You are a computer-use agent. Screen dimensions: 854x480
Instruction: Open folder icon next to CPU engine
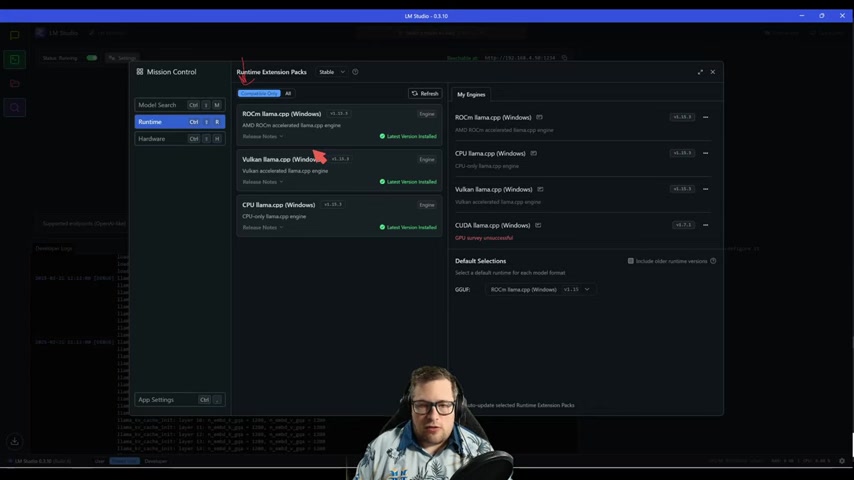coord(534,153)
